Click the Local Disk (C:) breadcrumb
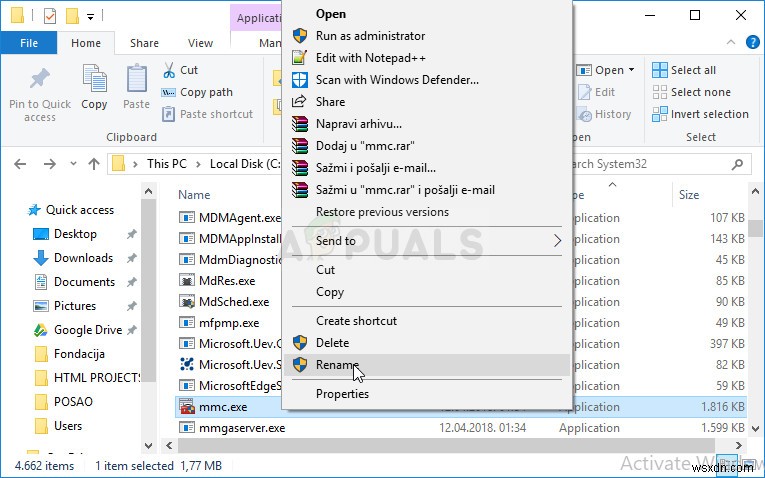 [245, 164]
